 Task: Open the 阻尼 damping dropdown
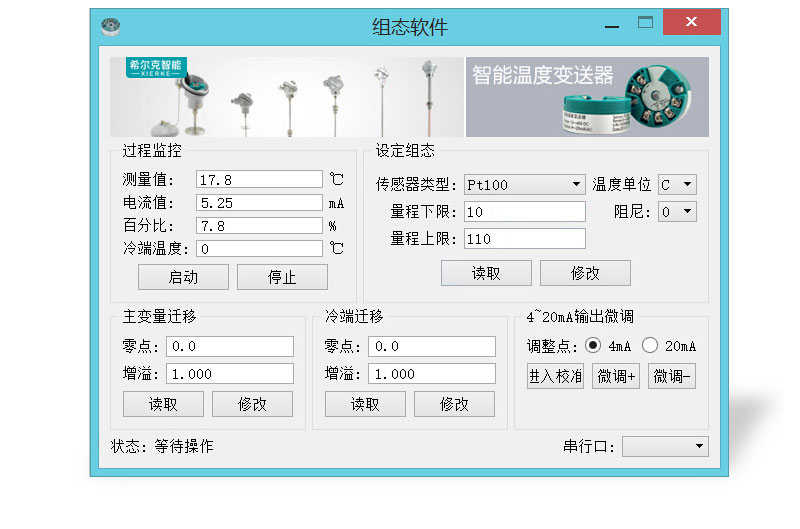[x=677, y=212]
